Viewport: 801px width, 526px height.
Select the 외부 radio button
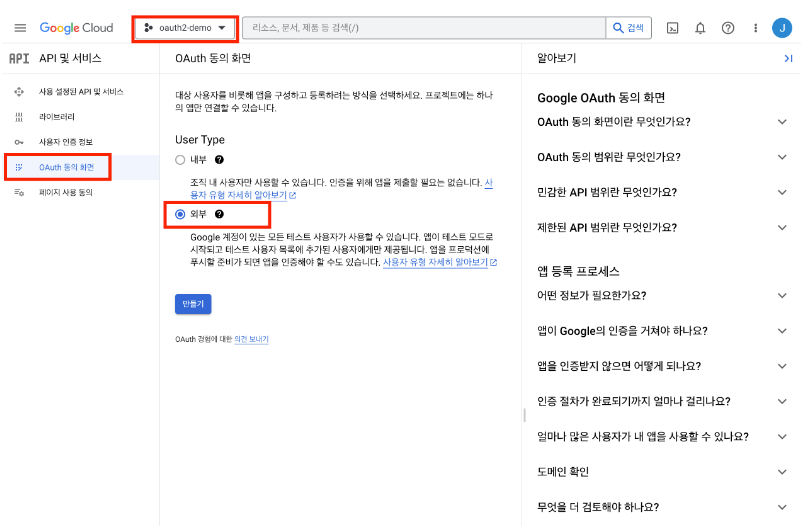[x=180, y=214]
